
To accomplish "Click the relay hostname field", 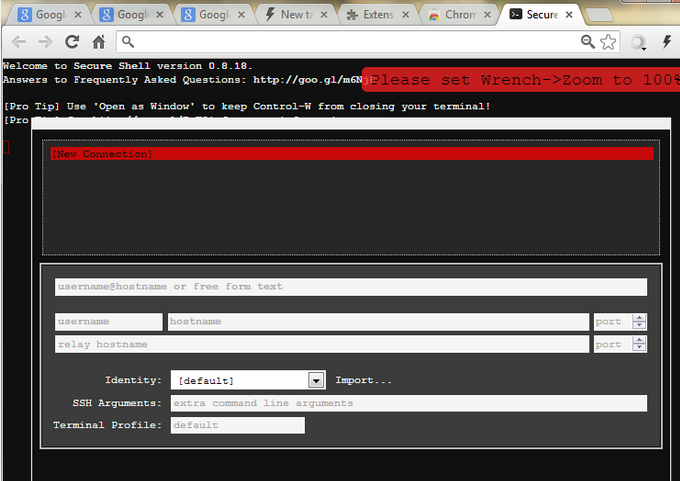I will coord(321,344).
